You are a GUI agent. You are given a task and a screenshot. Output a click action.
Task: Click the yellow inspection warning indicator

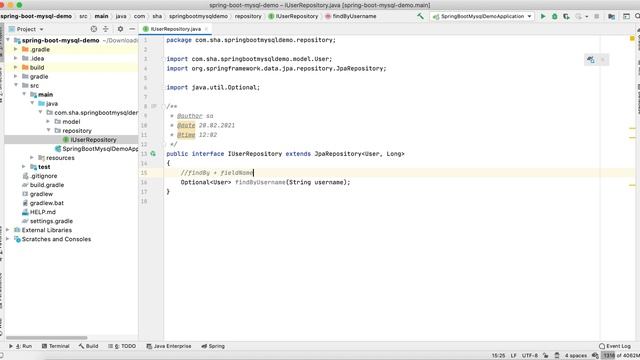pos(632,39)
